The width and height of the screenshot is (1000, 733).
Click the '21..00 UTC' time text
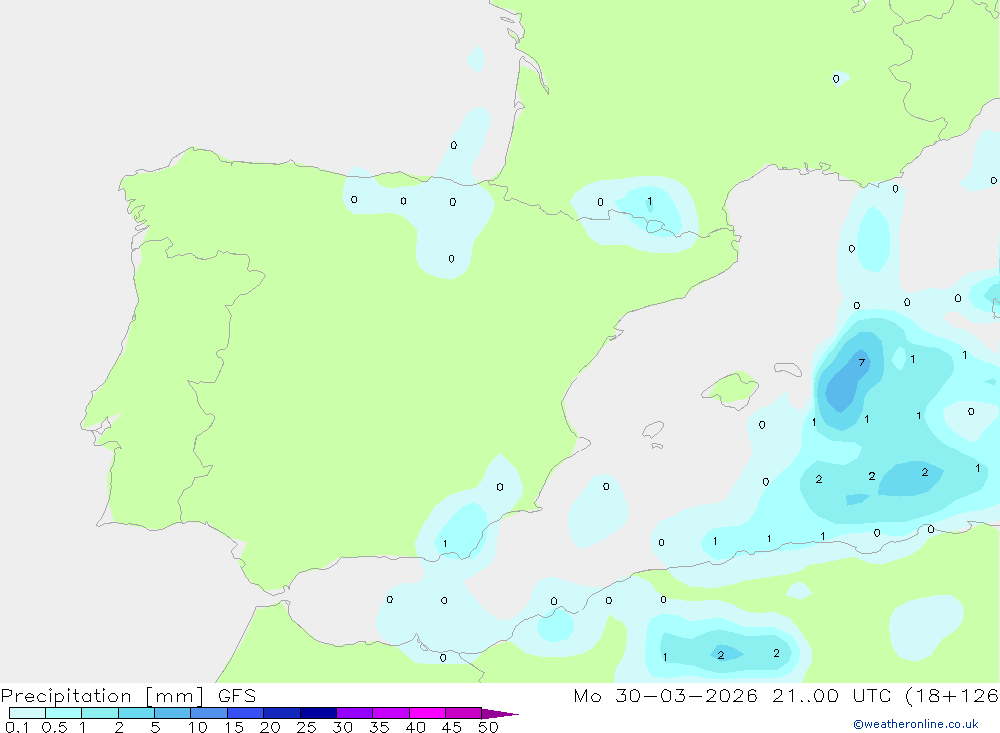pyautogui.click(x=831, y=696)
